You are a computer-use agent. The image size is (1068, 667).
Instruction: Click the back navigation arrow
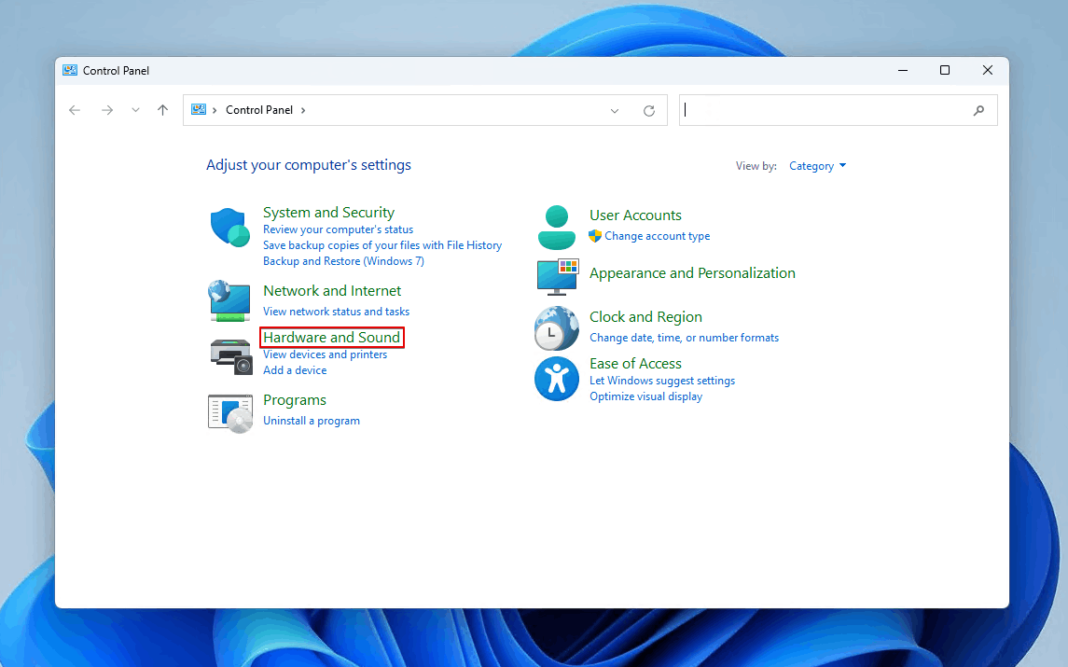point(74,110)
